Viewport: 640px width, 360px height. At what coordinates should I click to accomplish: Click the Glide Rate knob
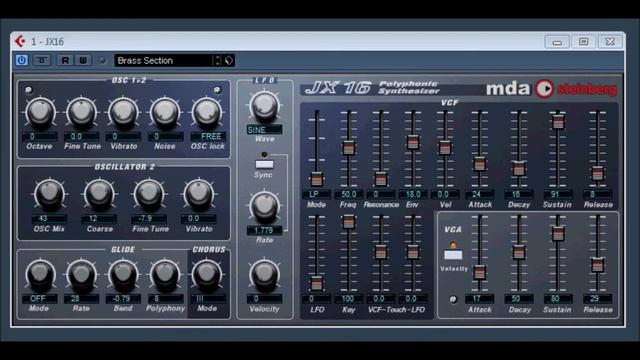click(x=82, y=275)
